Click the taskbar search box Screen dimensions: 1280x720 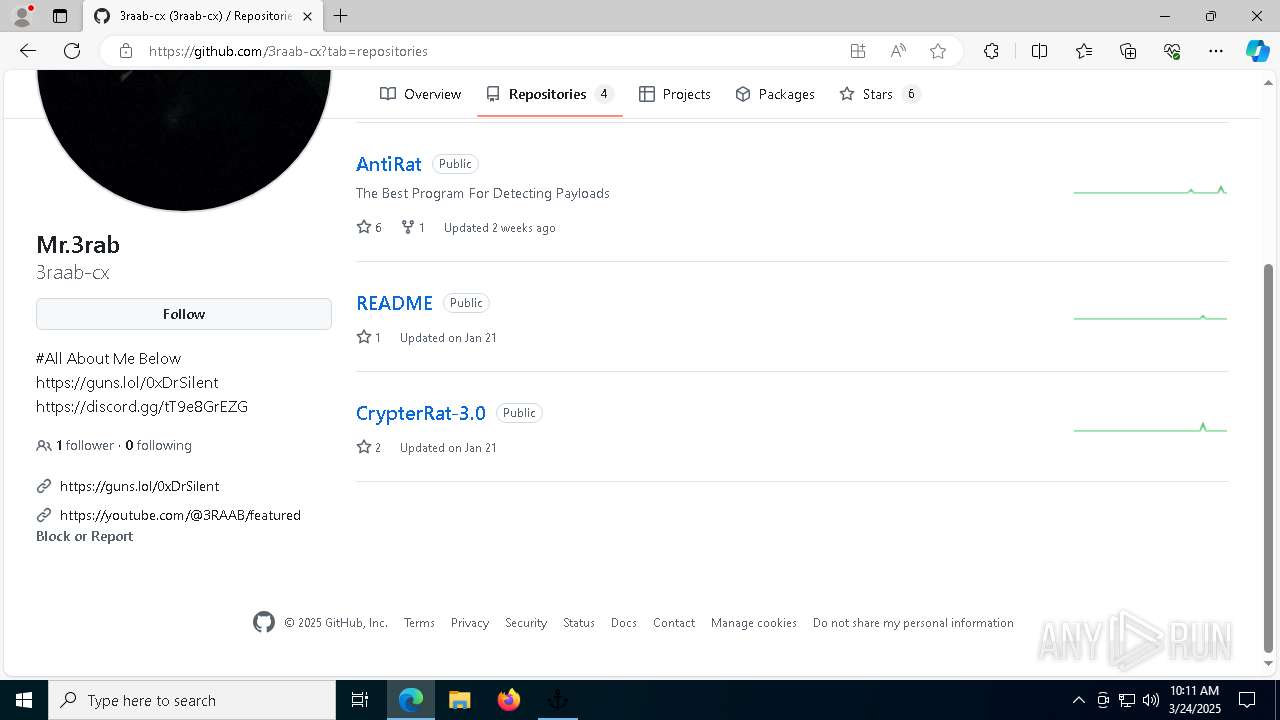192,700
